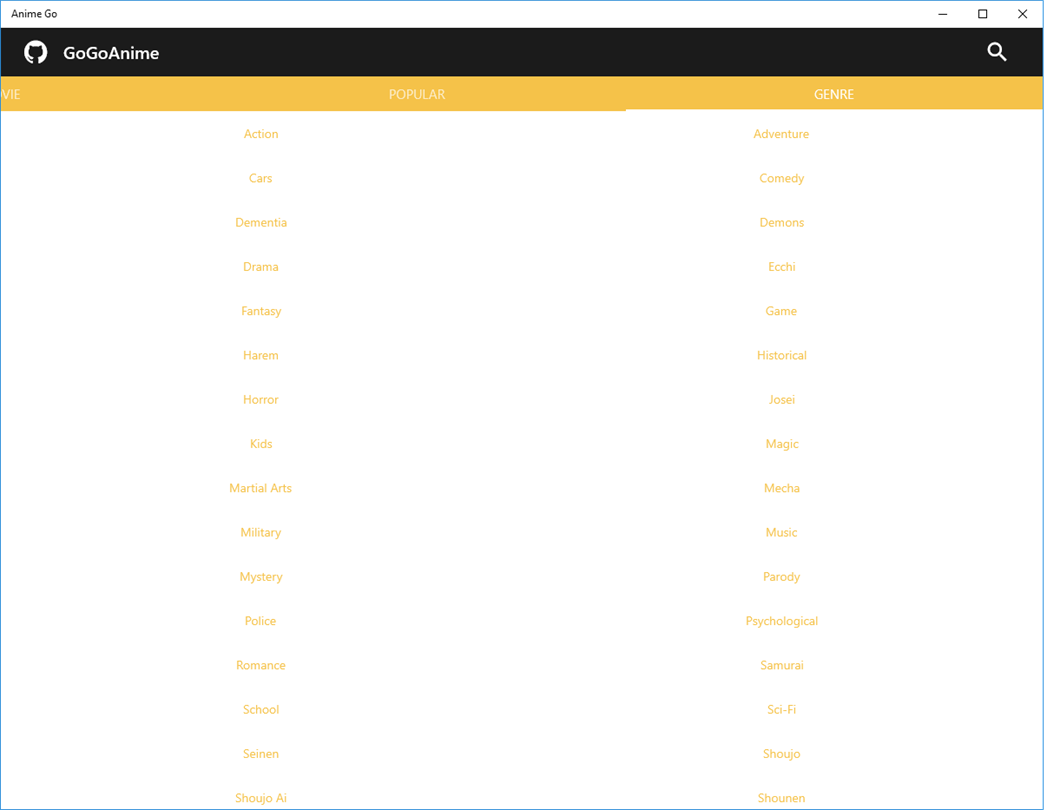This screenshot has height=810, width=1044.
Task: Select the GENRE tab
Action: (x=834, y=95)
